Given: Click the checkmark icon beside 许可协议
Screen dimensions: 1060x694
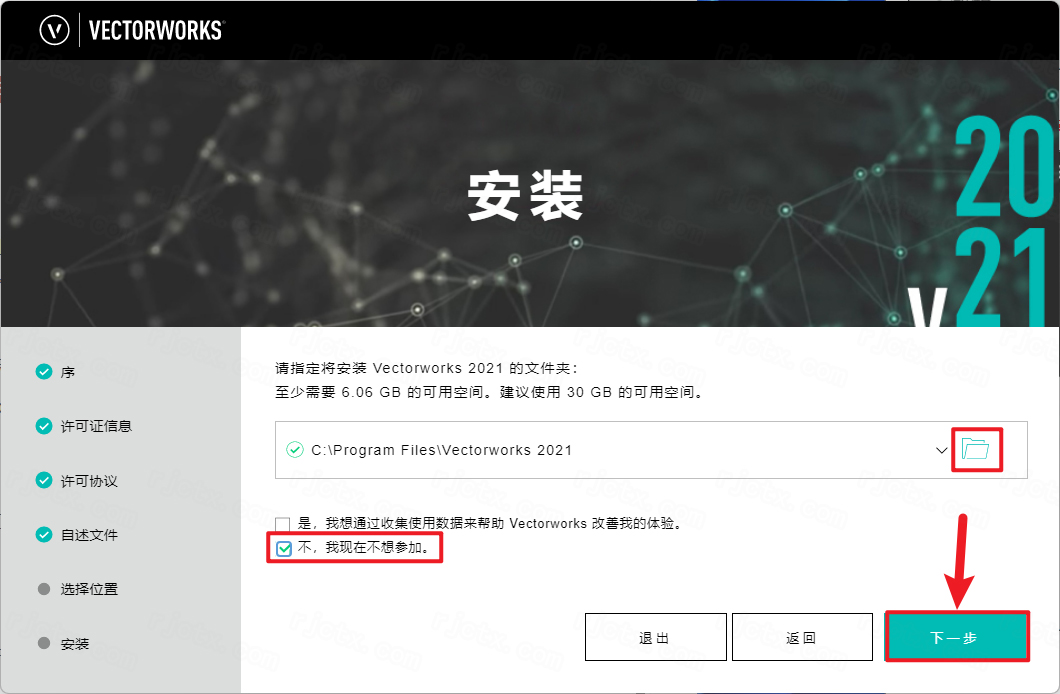Looking at the screenshot, I should tap(44, 481).
